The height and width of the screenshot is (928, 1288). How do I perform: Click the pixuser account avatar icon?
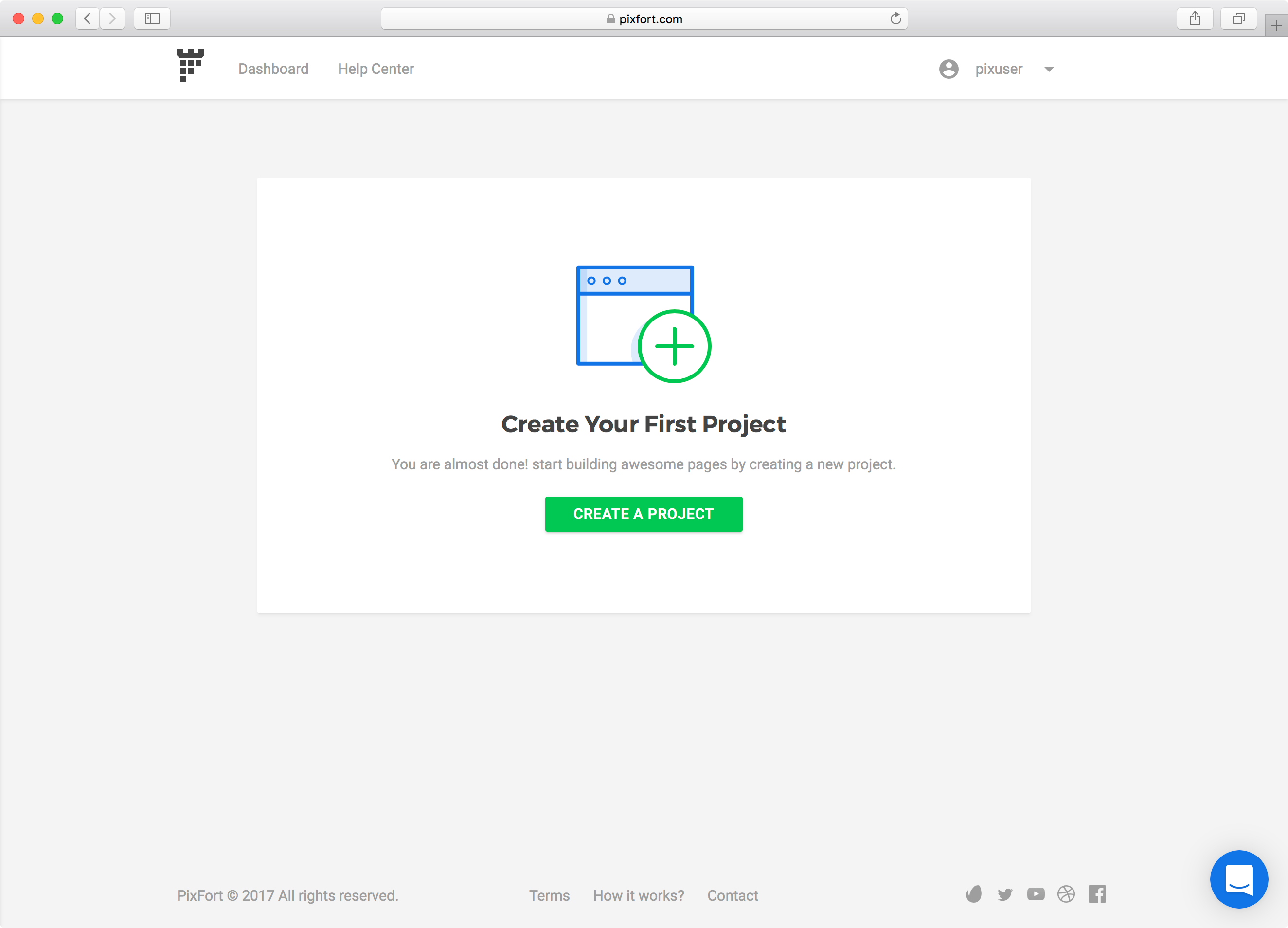948,69
